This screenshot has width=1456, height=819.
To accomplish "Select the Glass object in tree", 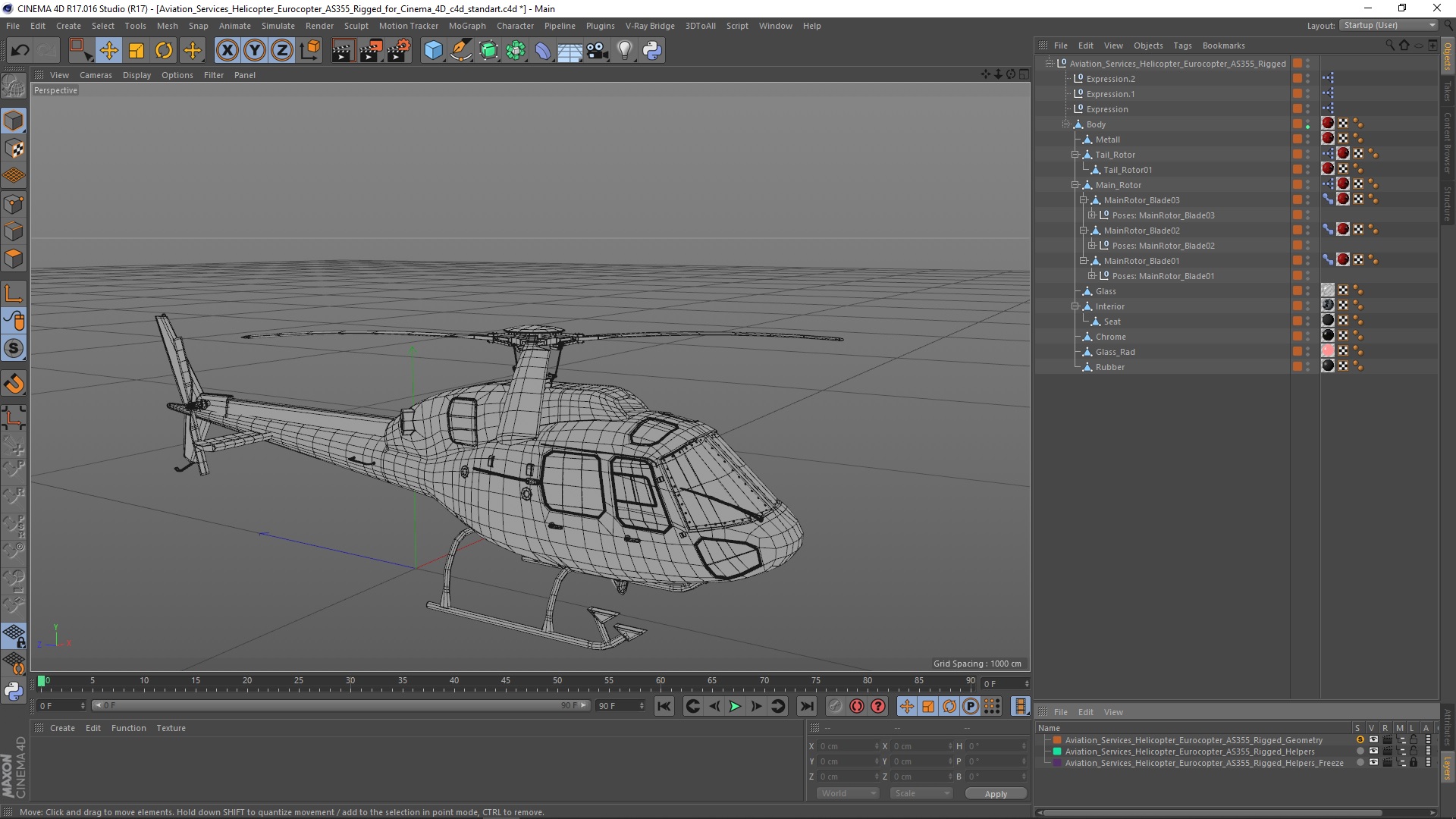I will [x=1105, y=291].
